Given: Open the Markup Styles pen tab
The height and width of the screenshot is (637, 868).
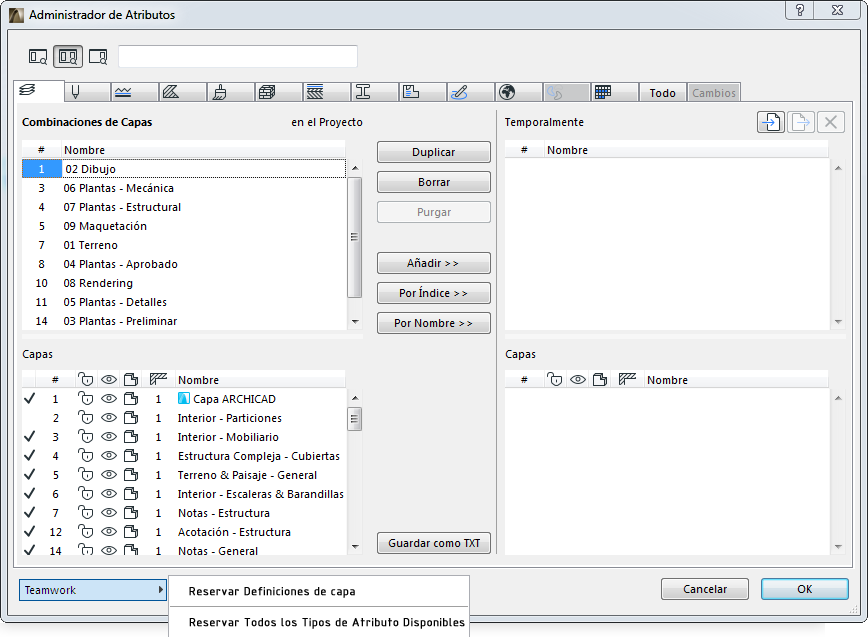Looking at the screenshot, I should tap(471, 92).
